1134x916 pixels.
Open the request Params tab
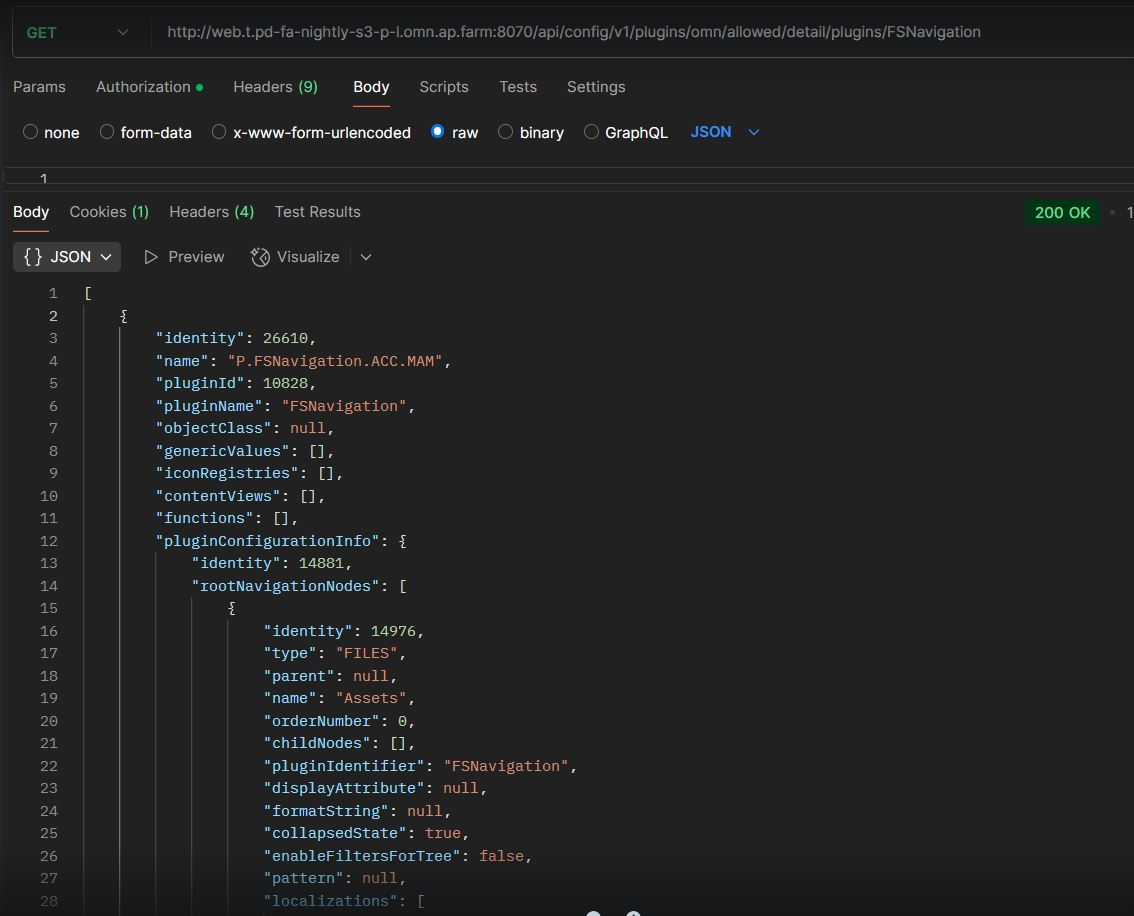[39, 87]
